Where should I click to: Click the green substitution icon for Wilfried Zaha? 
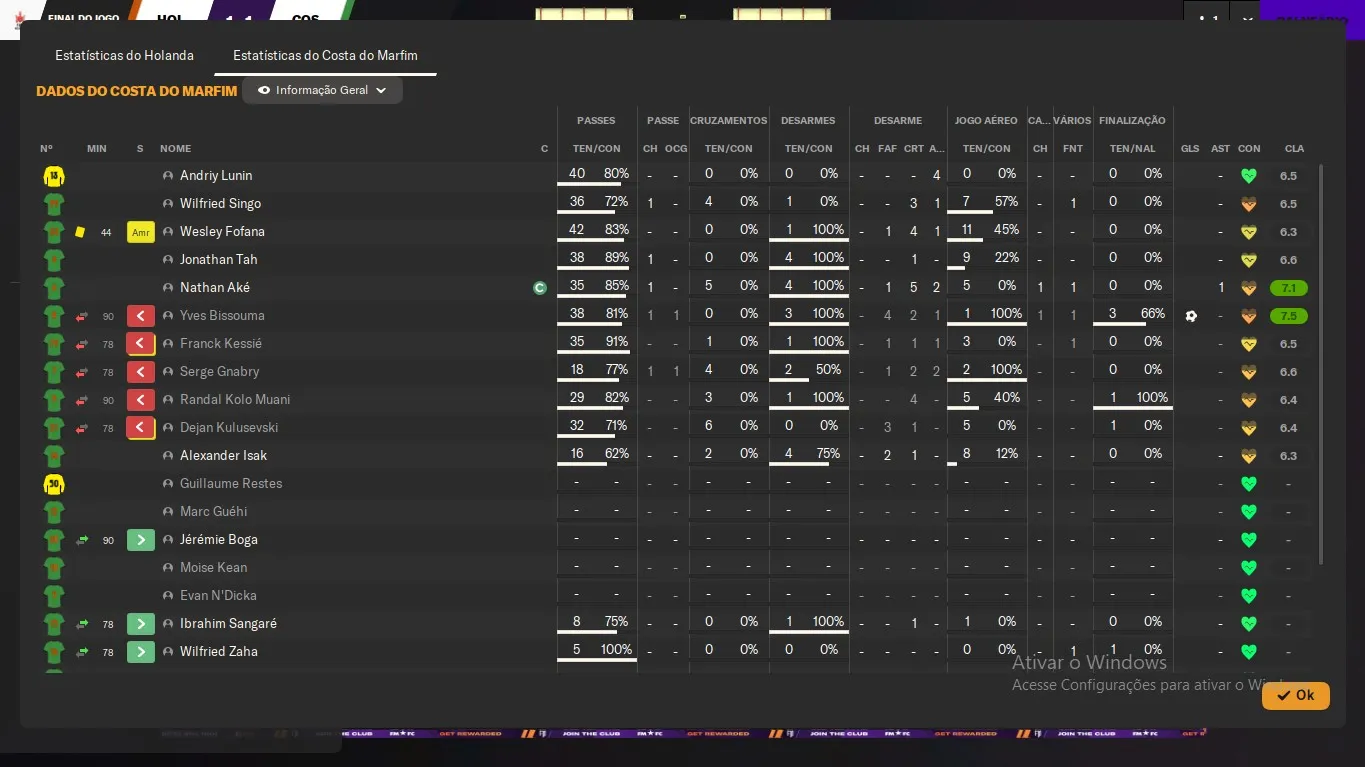141,652
